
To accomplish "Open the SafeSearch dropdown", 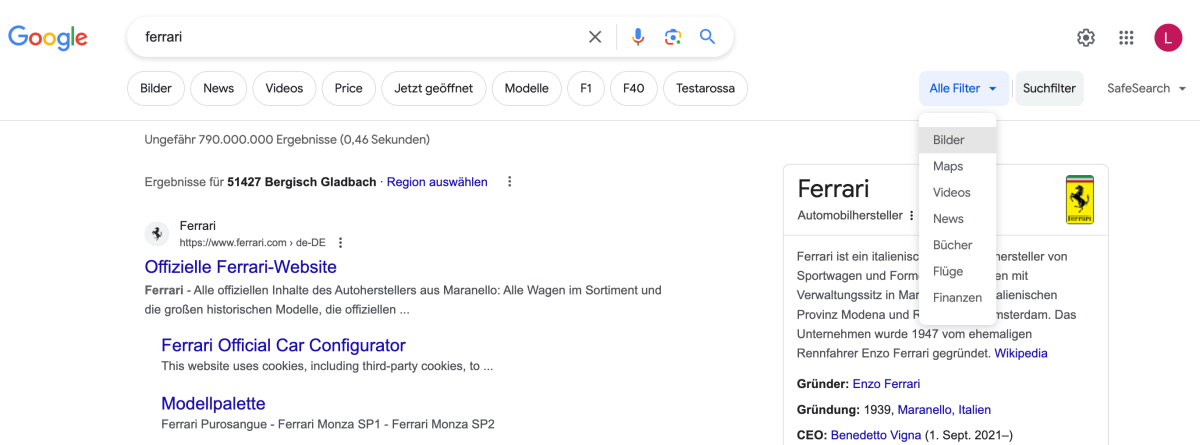I will pyautogui.click(x=1147, y=88).
